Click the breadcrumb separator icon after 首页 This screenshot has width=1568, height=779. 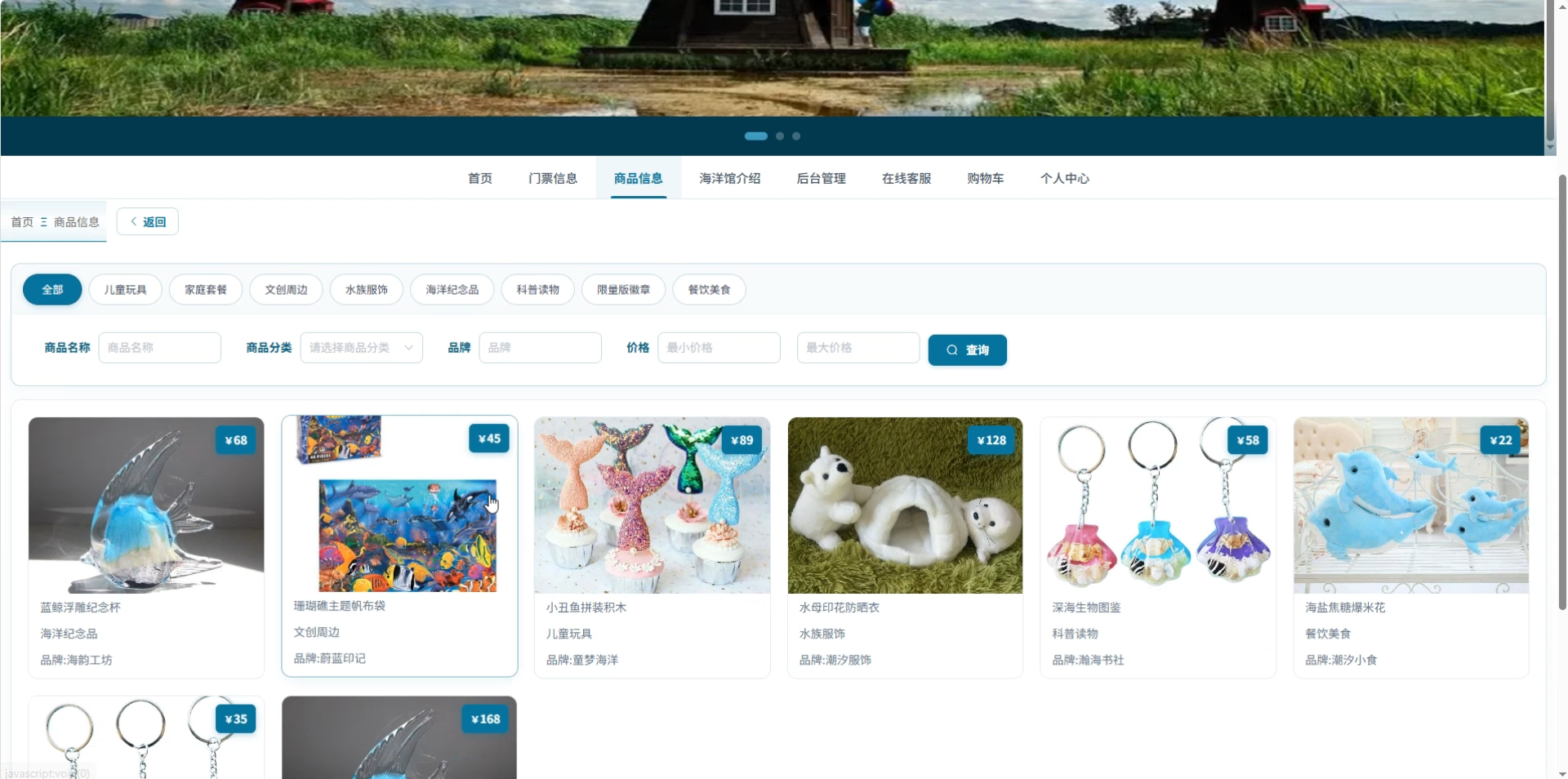43,222
